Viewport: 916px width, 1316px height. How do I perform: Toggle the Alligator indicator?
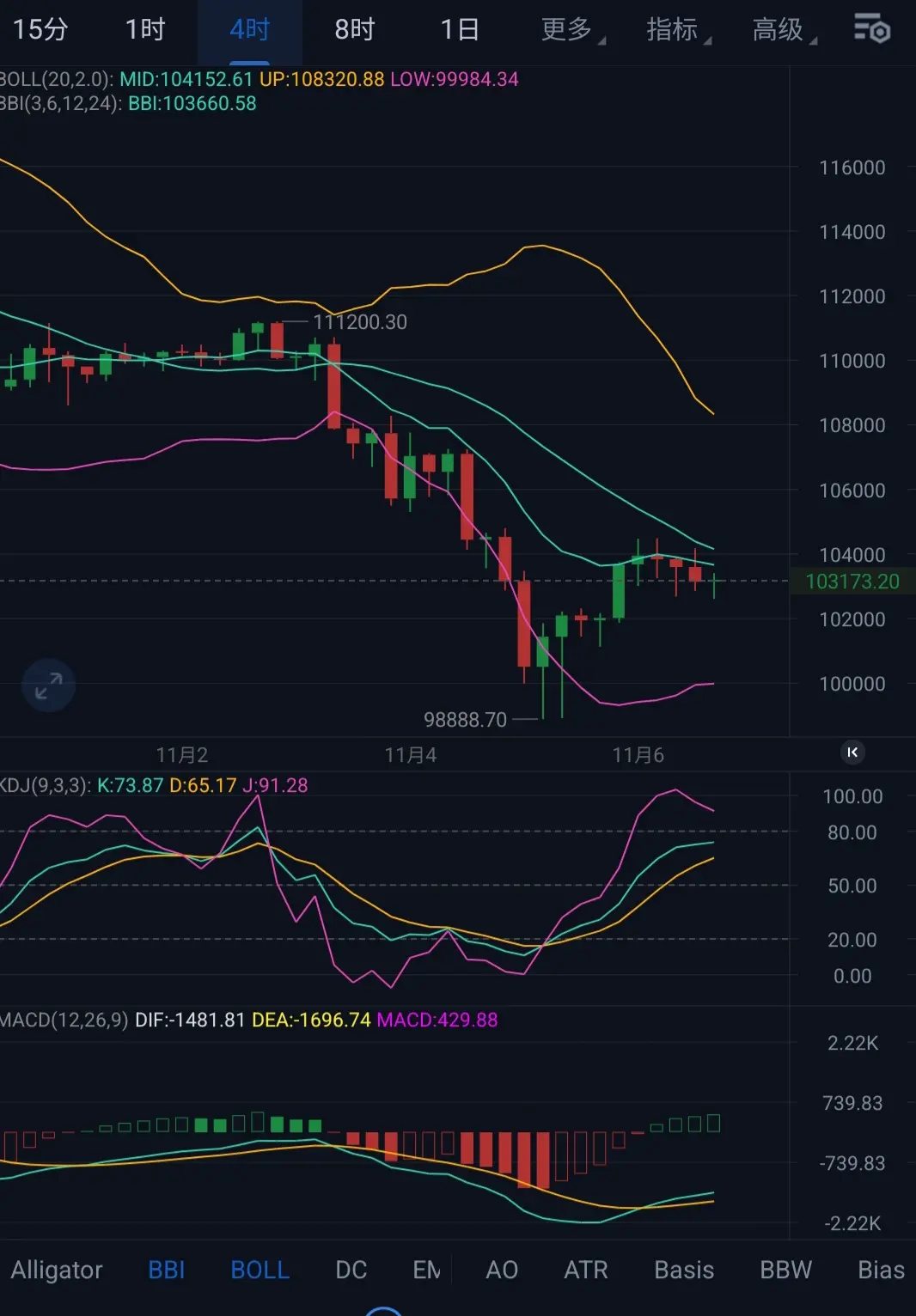57,1270
